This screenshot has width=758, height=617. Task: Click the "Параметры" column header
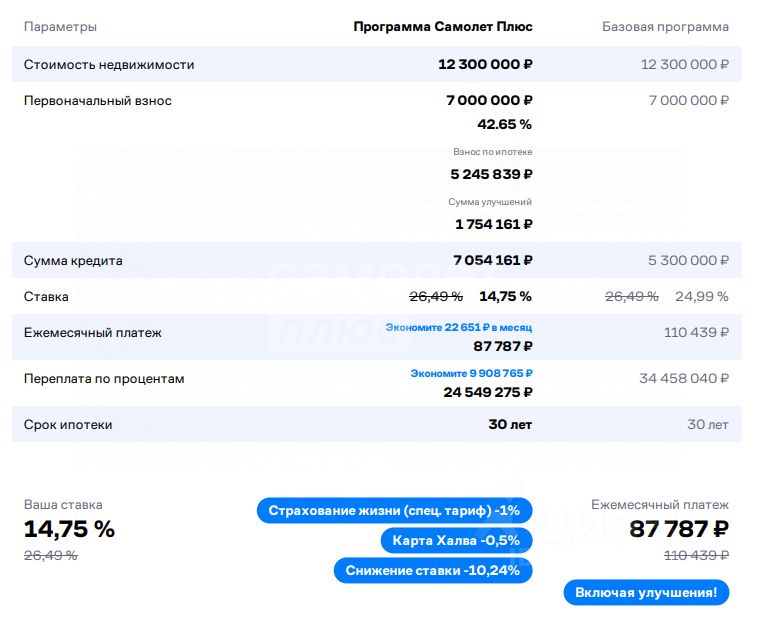tap(60, 27)
